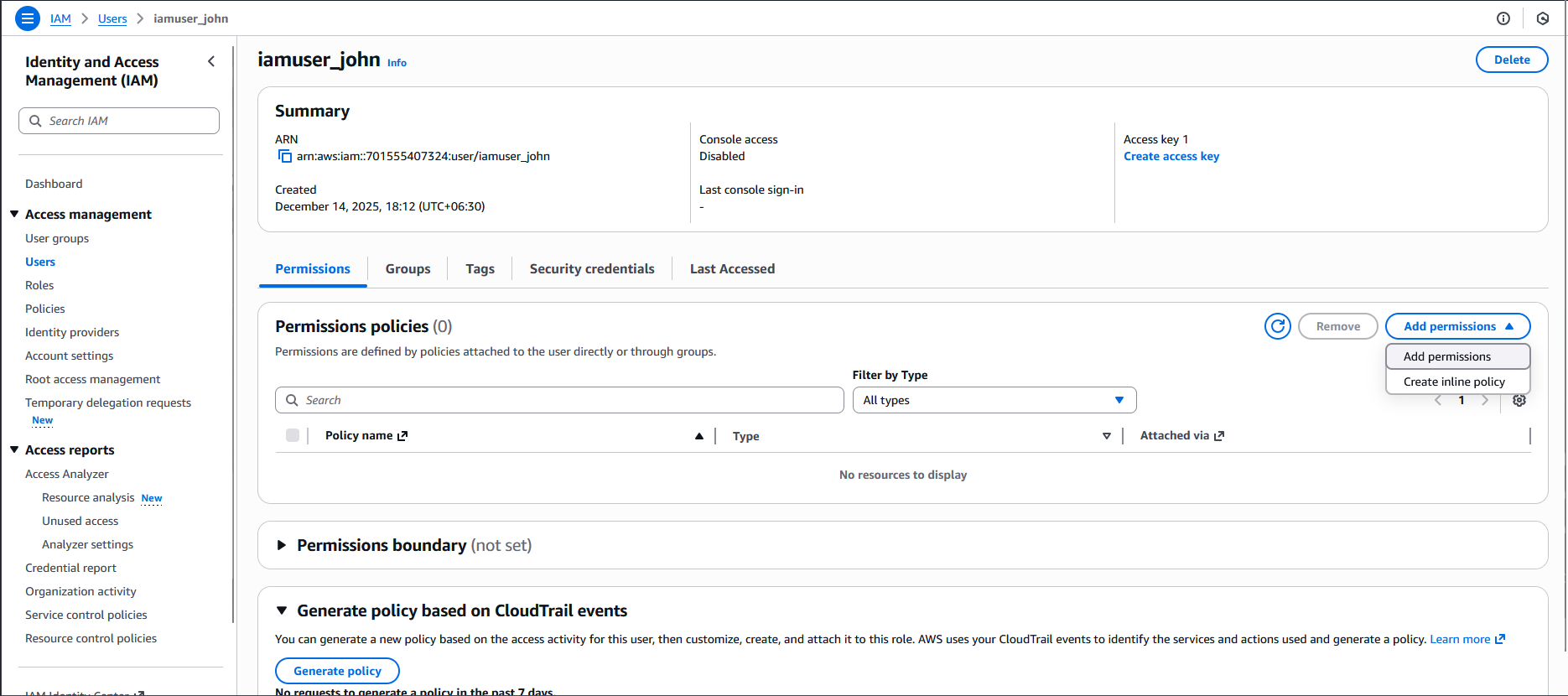The height and width of the screenshot is (696, 1568).
Task: Open Resource analysis in the sidebar
Action: 88,497
